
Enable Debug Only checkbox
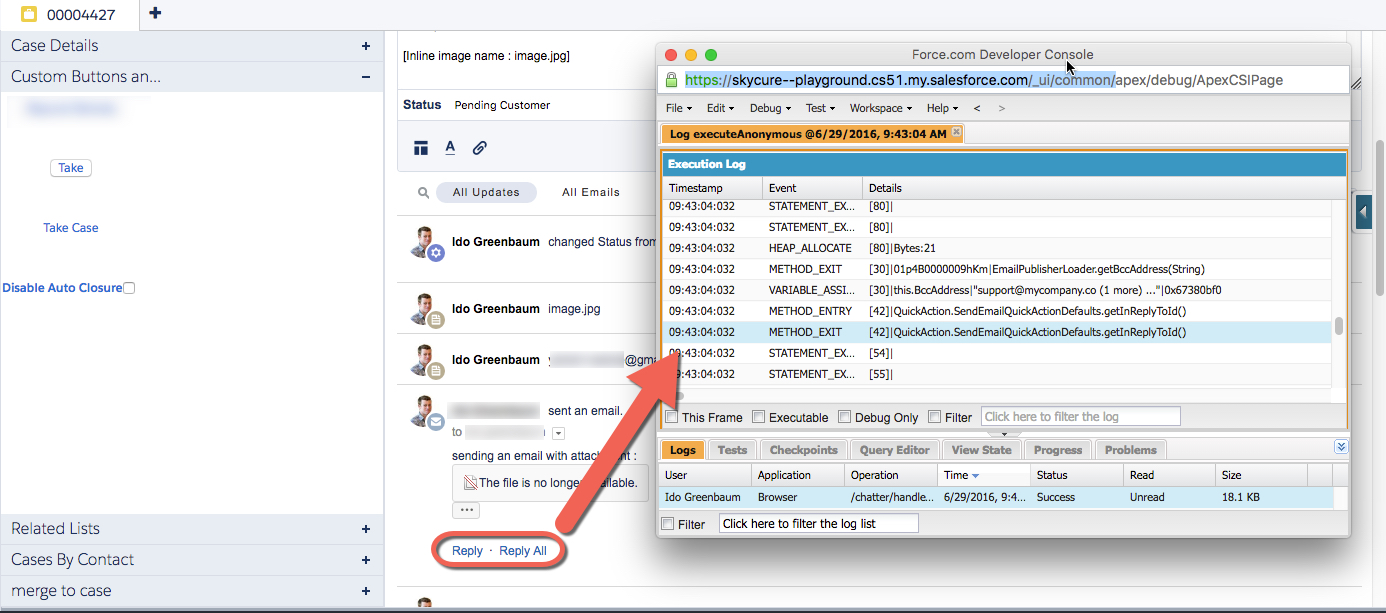(x=845, y=417)
